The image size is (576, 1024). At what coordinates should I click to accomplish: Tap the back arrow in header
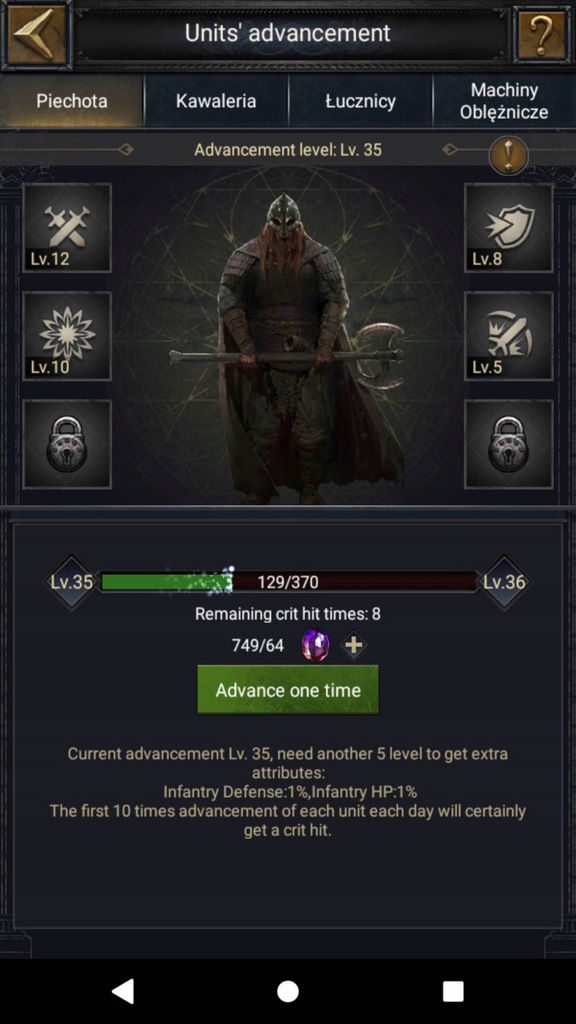37,34
